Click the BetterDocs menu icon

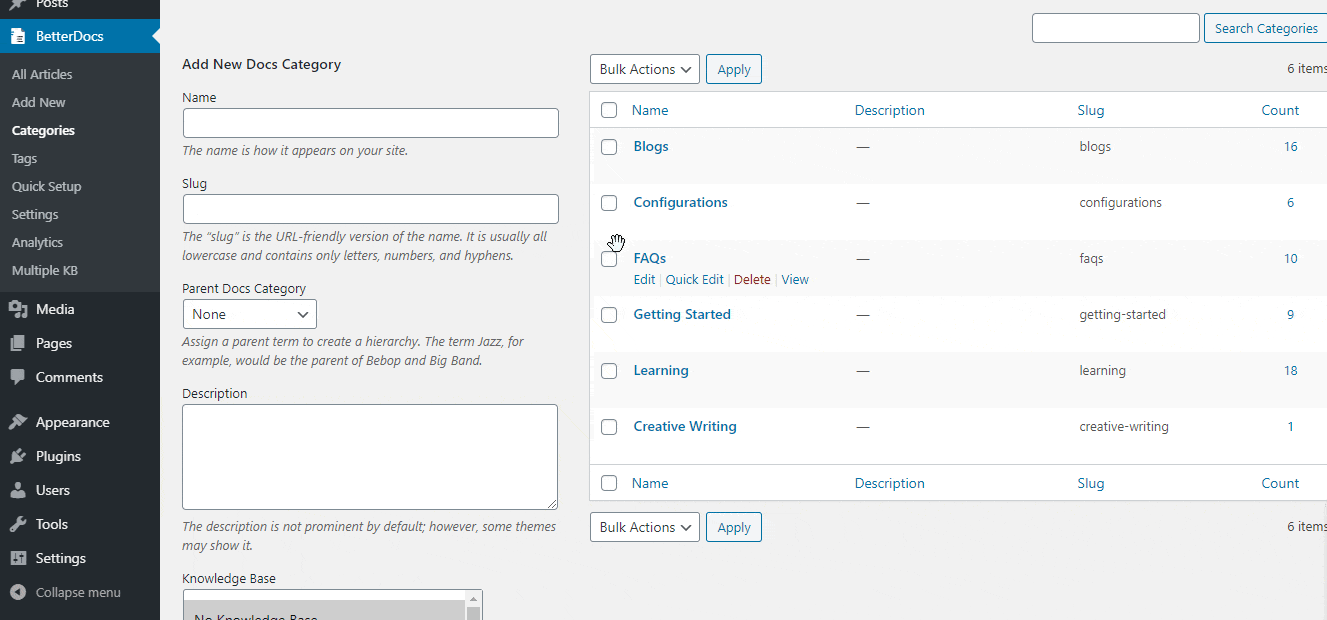pos(18,37)
